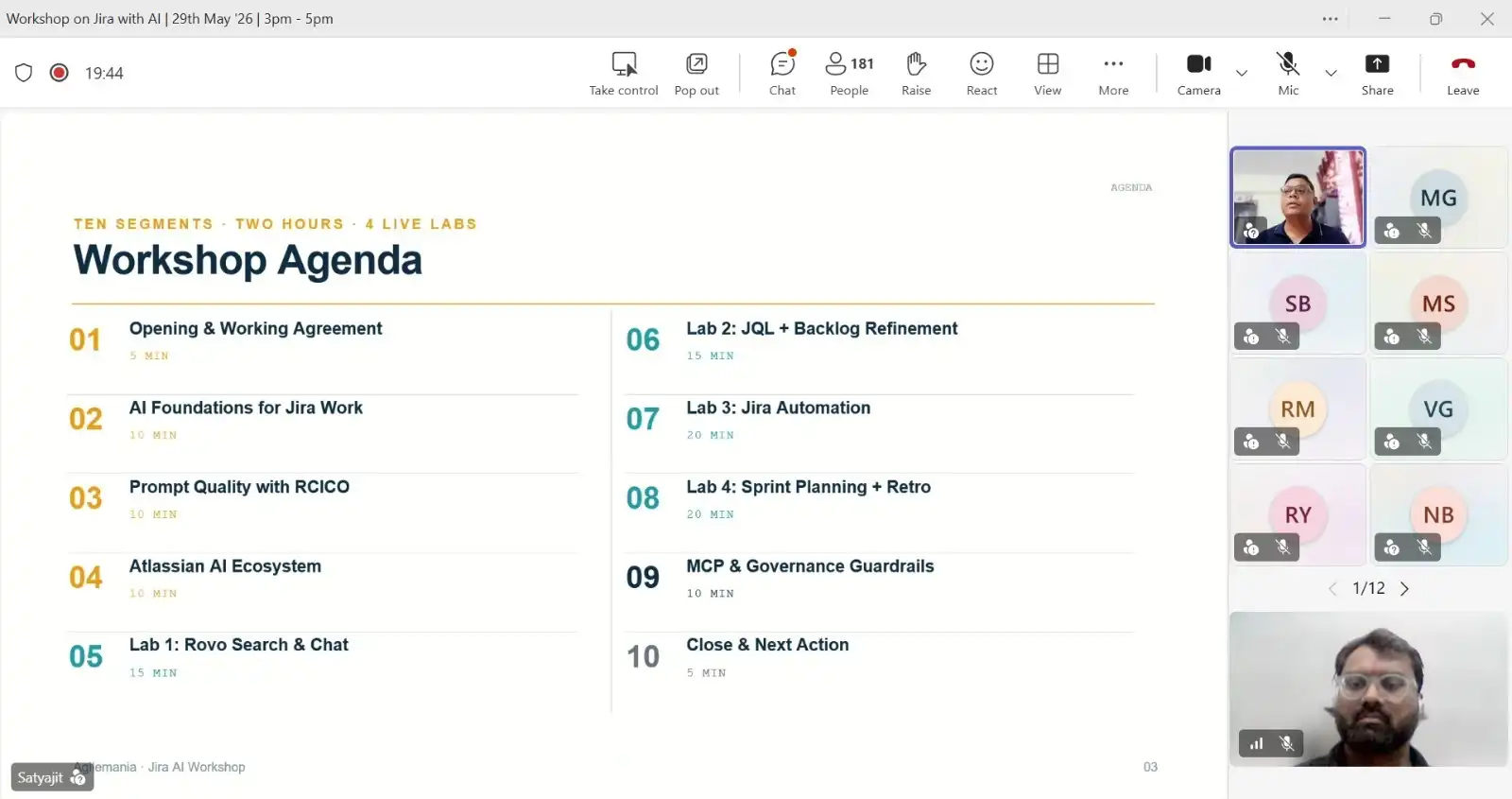
Task: Go to next page of participants
Action: [x=1404, y=589]
